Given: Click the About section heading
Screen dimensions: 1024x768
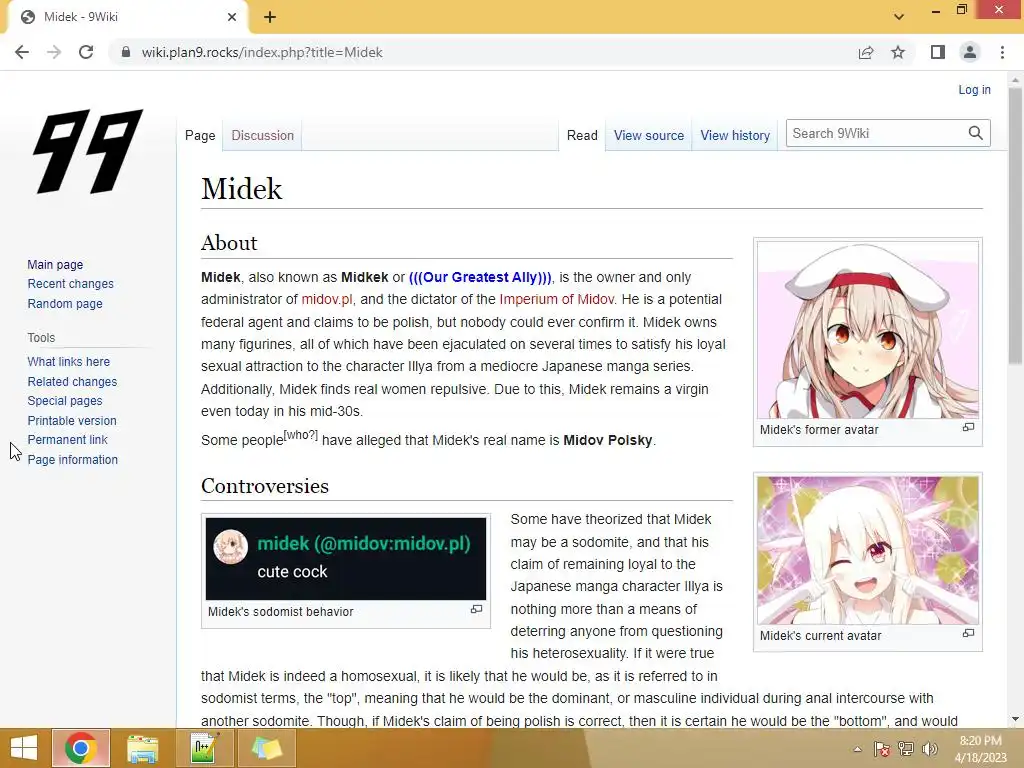Looking at the screenshot, I should click(229, 243).
